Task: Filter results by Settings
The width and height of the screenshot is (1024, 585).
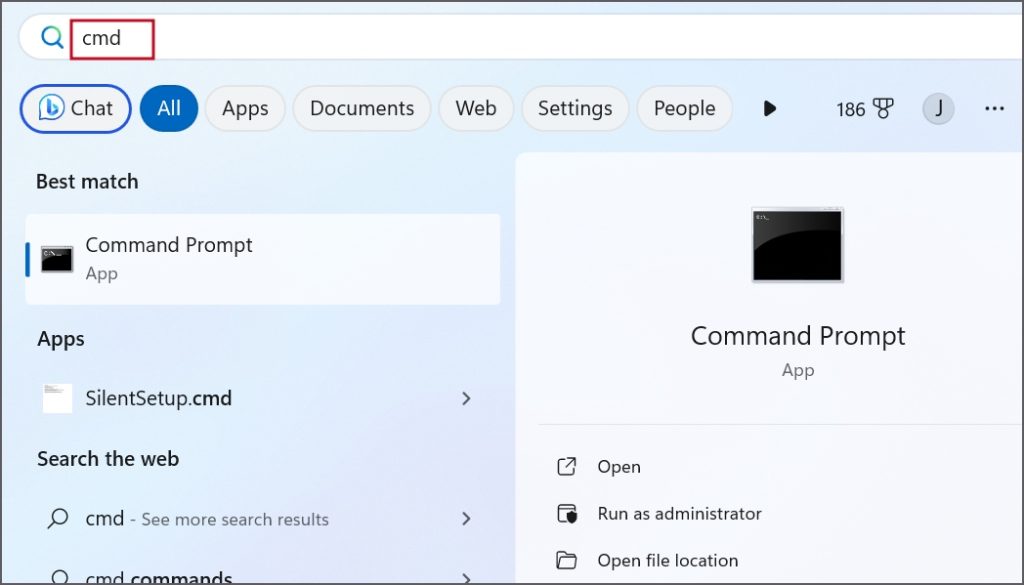Action: 574,108
